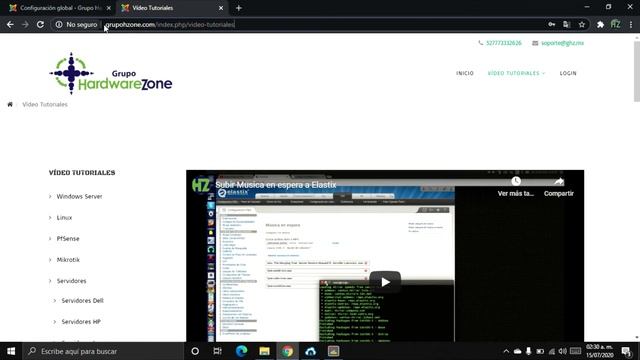Open the Linux category

point(64,218)
